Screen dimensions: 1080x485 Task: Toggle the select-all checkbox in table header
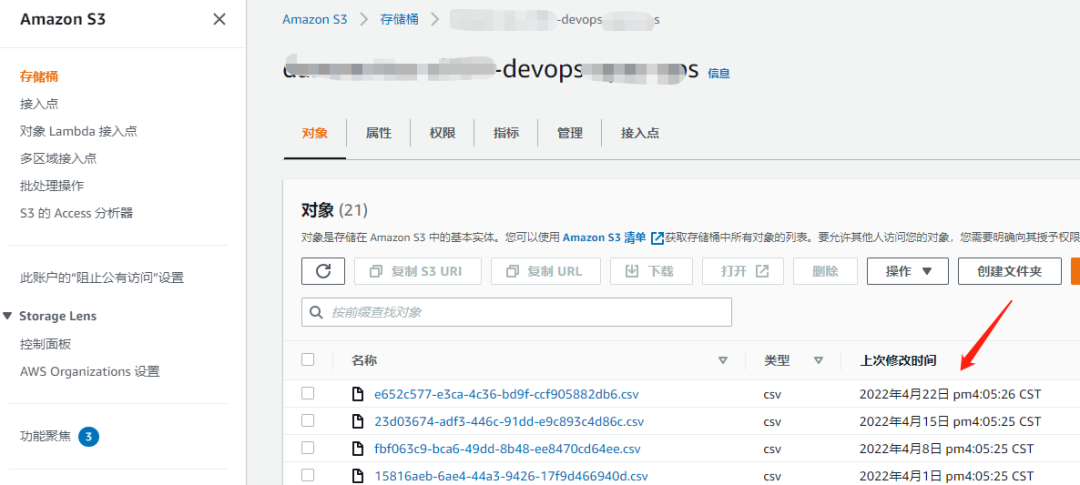(308, 360)
